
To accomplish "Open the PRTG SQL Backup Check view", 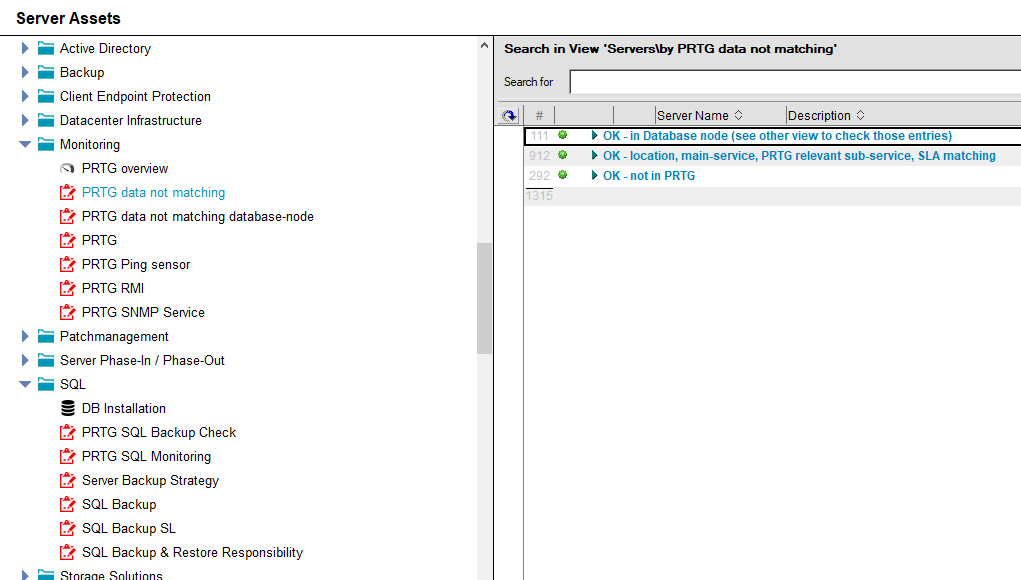I will [x=159, y=432].
